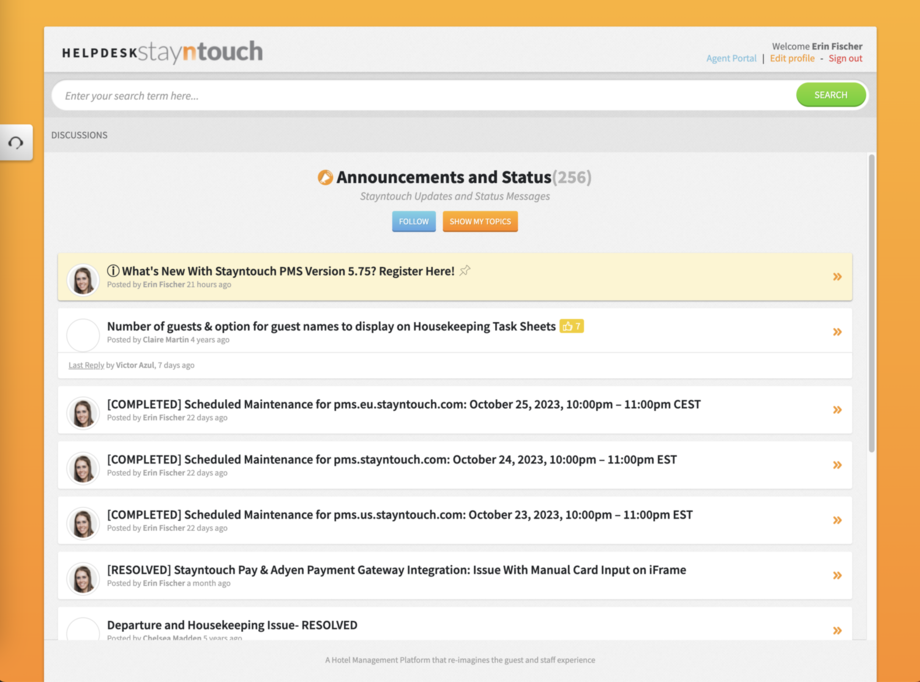The width and height of the screenshot is (920, 682).
Task: Click avatar on October 23 maintenance post
Action: tap(83, 524)
